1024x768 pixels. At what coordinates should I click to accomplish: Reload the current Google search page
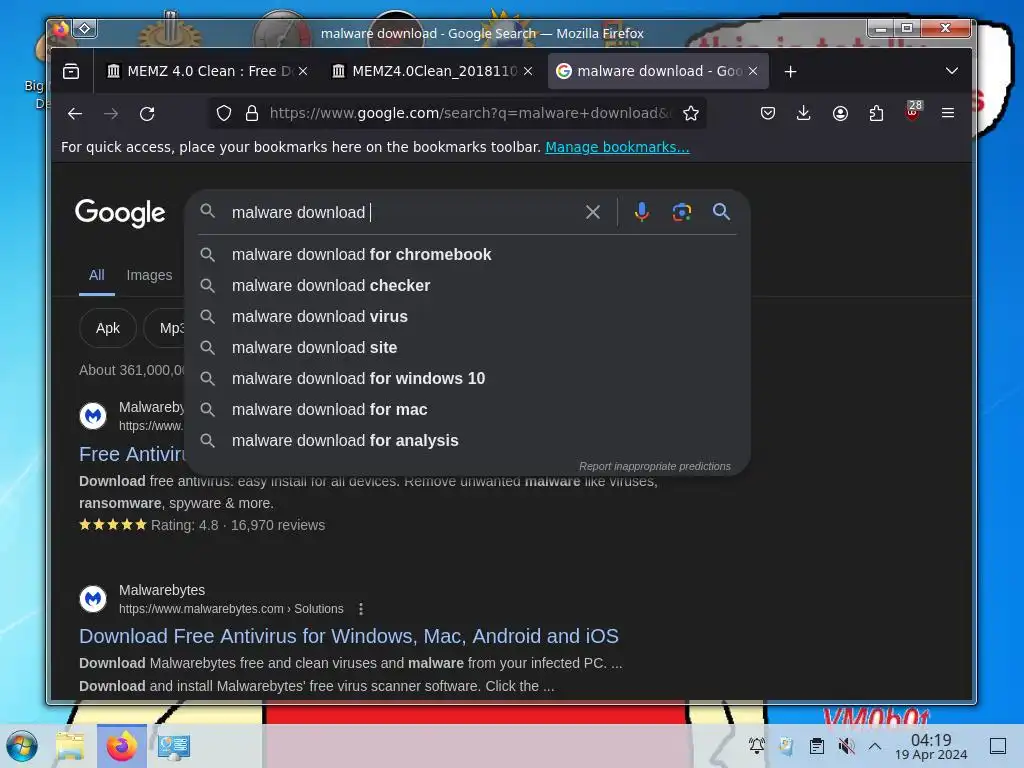click(x=147, y=114)
